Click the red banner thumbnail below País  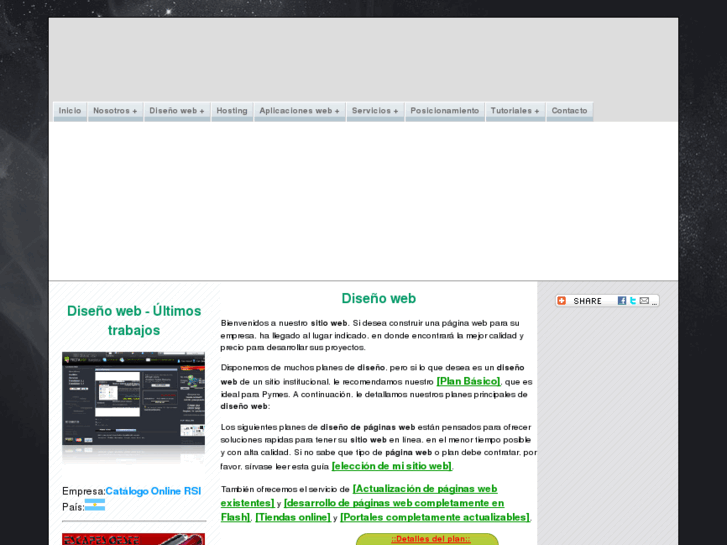point(134,539)
